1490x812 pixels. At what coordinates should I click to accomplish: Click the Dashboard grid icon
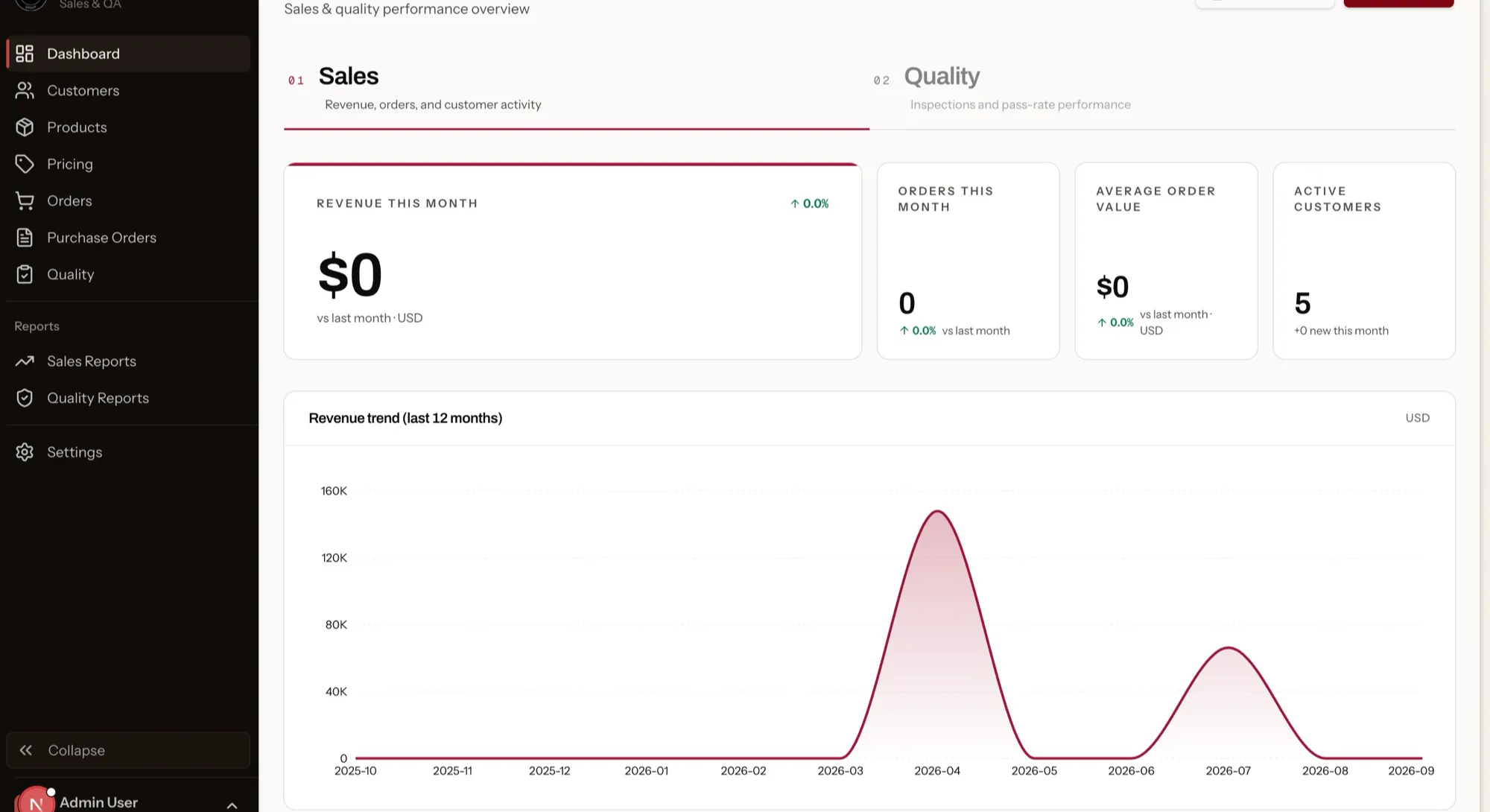25,54
